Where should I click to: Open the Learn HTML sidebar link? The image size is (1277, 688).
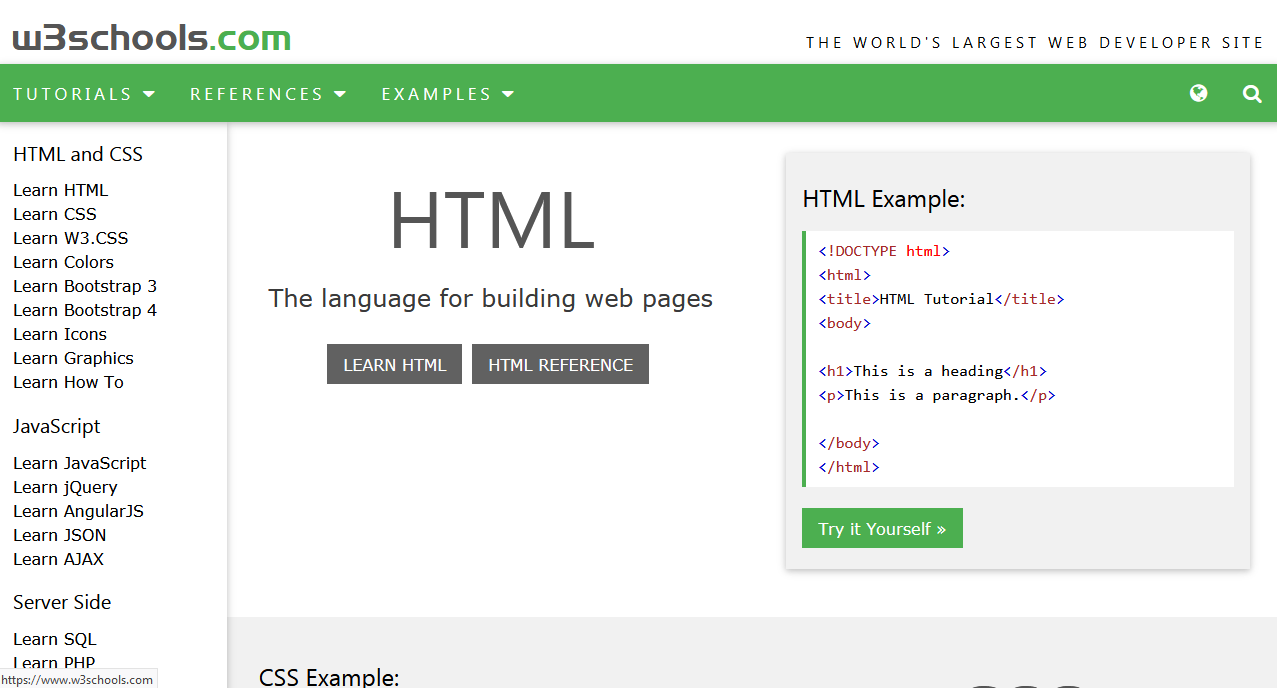click(60, 190)
